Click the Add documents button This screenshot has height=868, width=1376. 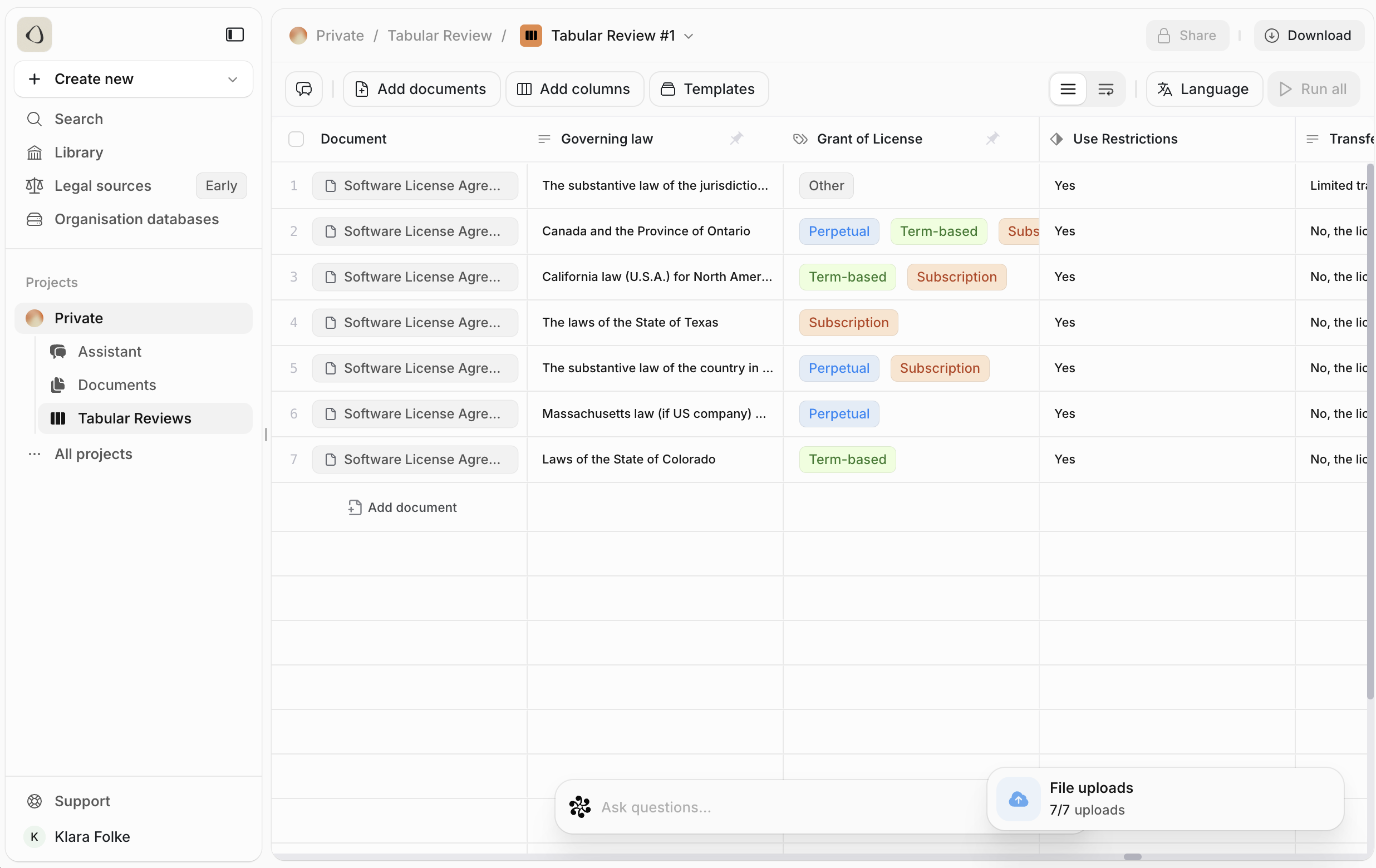click(421, 89)
